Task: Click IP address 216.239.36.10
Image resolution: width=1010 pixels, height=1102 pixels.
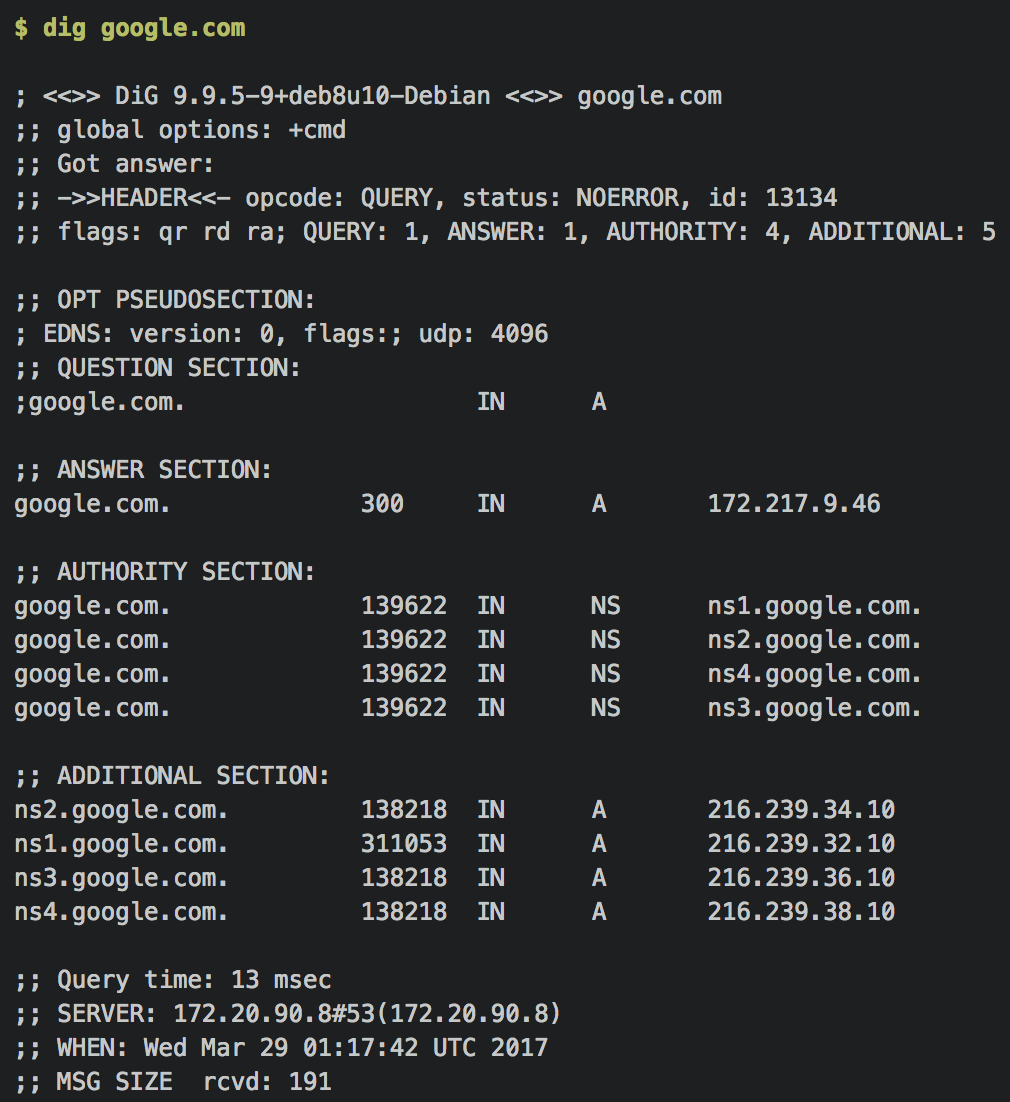Action: pyautogui.click(x=801, y=878)
